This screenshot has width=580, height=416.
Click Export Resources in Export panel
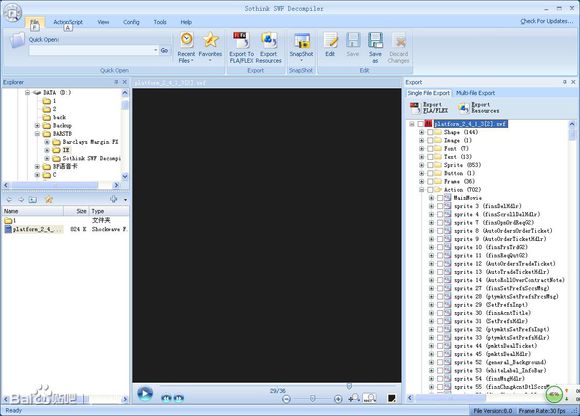pos(479,108)
